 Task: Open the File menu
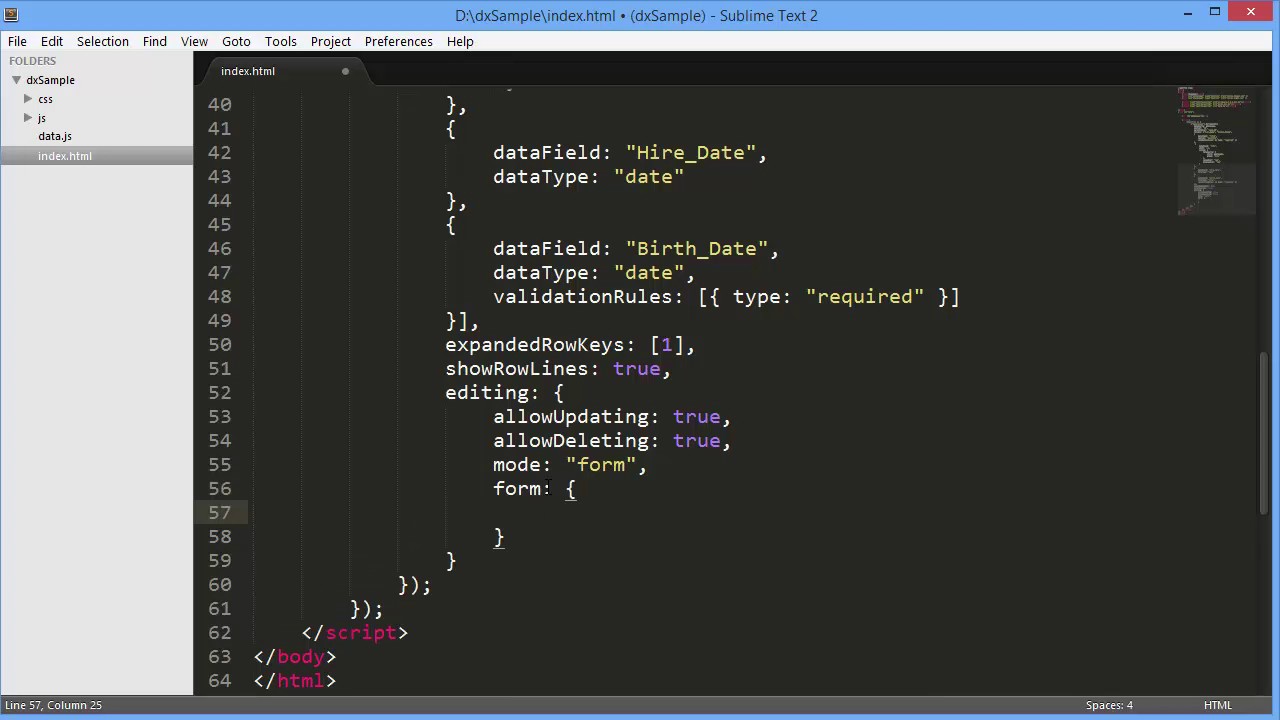pyautogui.click(x=17, y=41)
